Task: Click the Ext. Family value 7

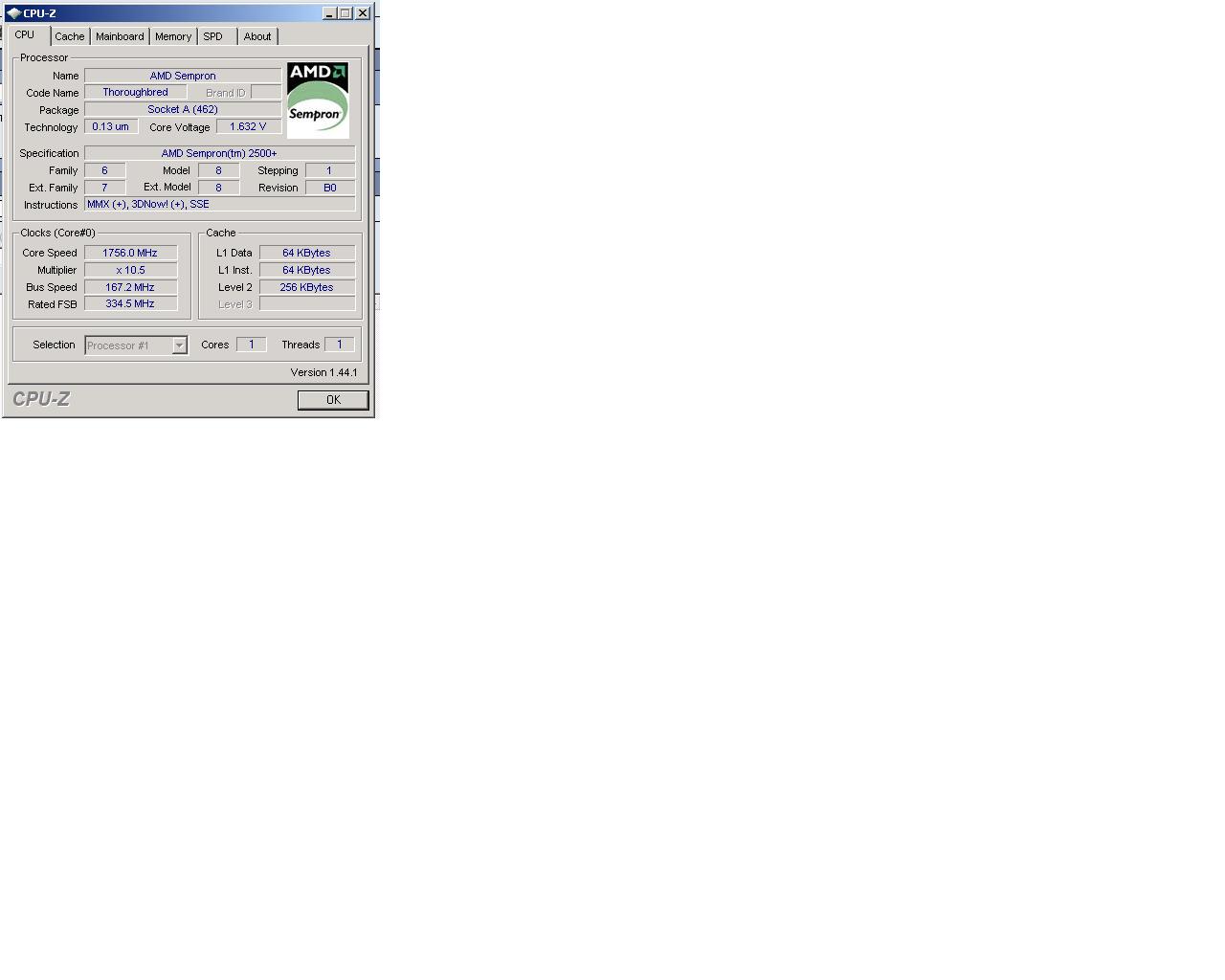Action: (x=104, y=188)
